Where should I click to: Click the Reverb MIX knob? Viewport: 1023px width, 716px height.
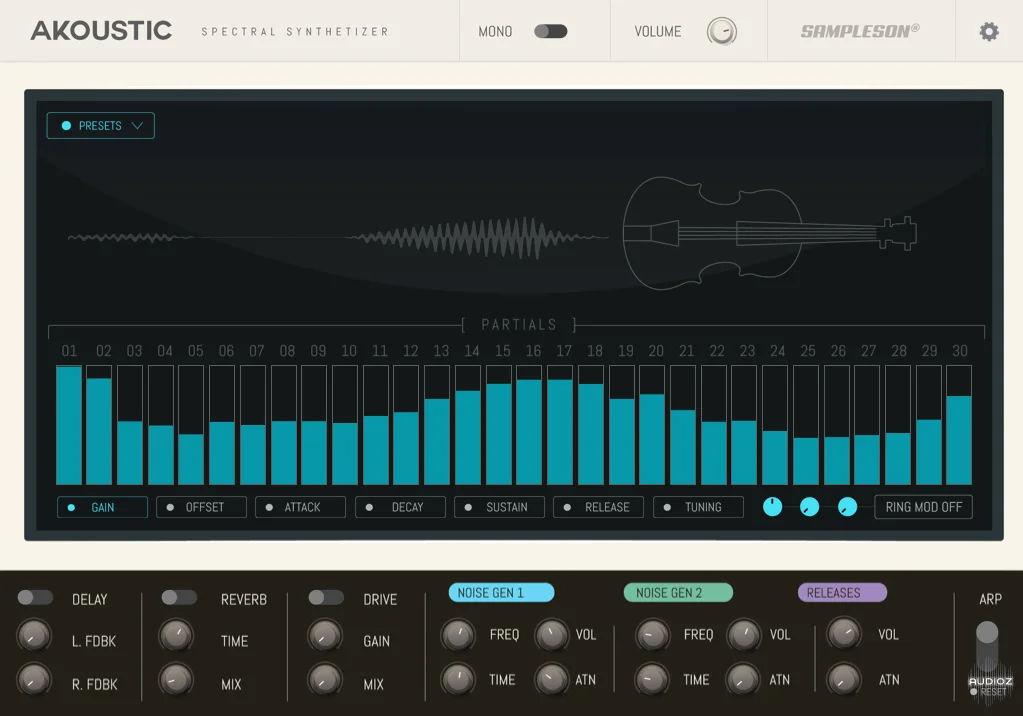coord(176,679)
